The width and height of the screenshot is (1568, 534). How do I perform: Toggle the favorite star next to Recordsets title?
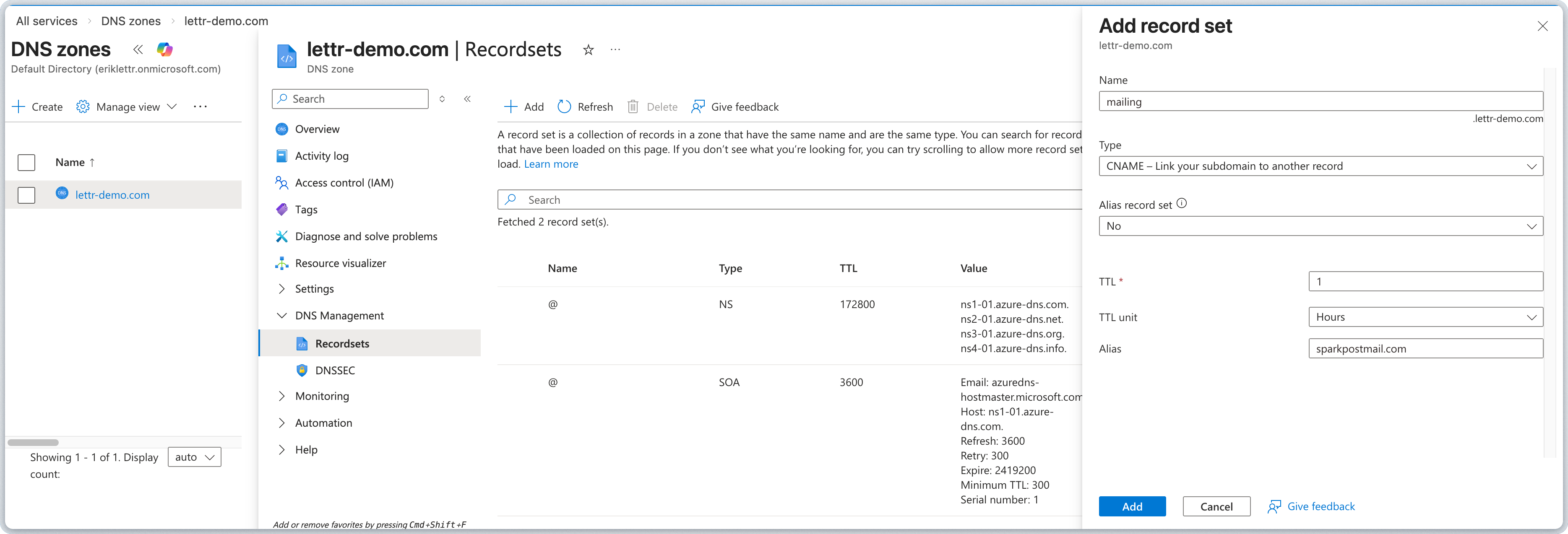[x=588, y=50]
